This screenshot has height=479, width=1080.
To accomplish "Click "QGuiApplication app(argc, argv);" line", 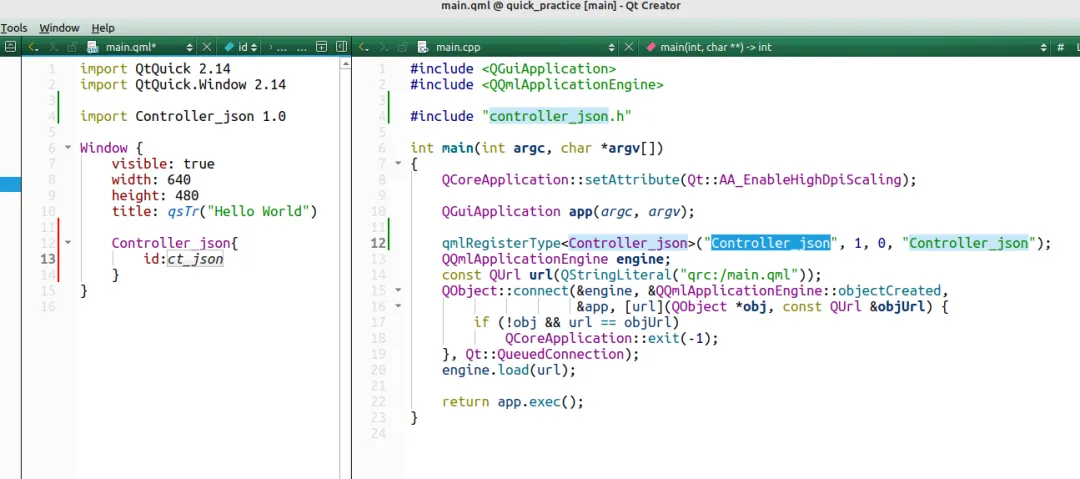I will tap(568, 212).
